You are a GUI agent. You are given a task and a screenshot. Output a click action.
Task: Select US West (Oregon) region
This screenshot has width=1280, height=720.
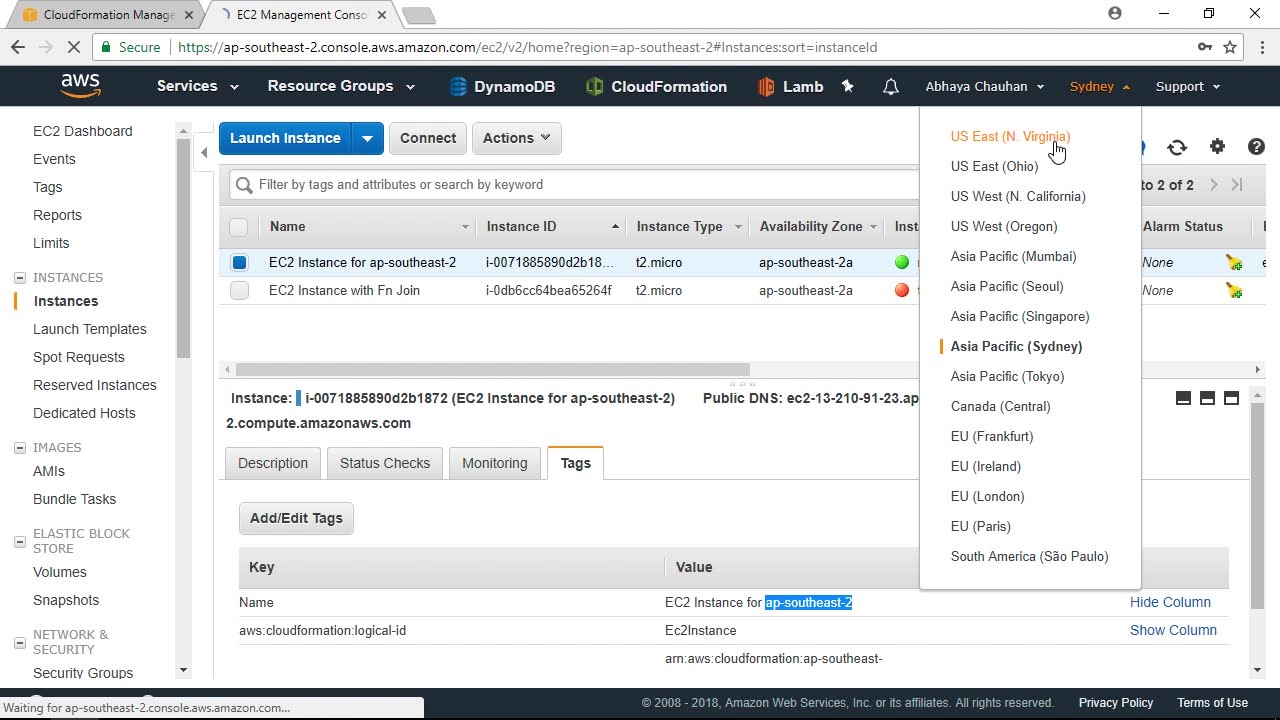[x=1004, y=226]
